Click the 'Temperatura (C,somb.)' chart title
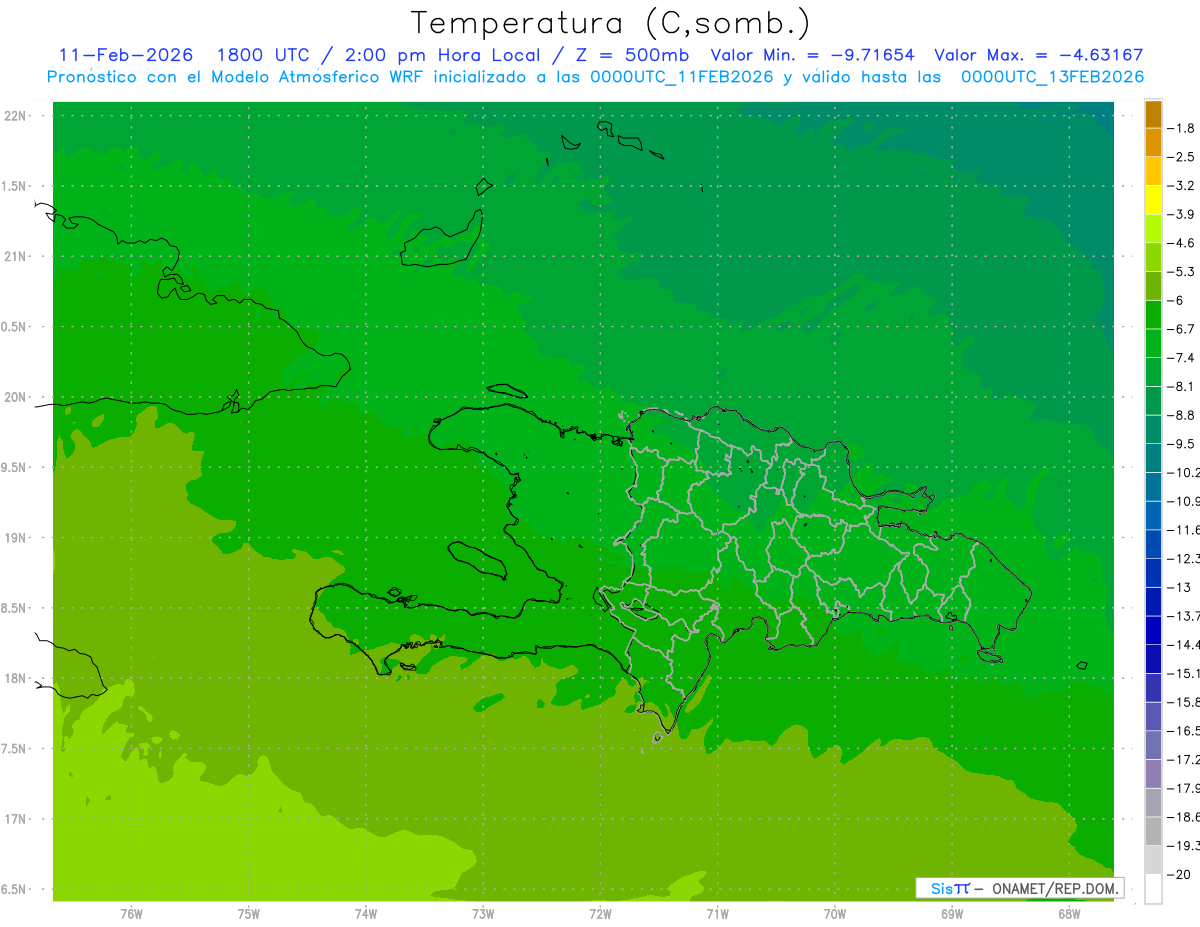This screenshot has width=1200, height=927. tap(611, 23)
